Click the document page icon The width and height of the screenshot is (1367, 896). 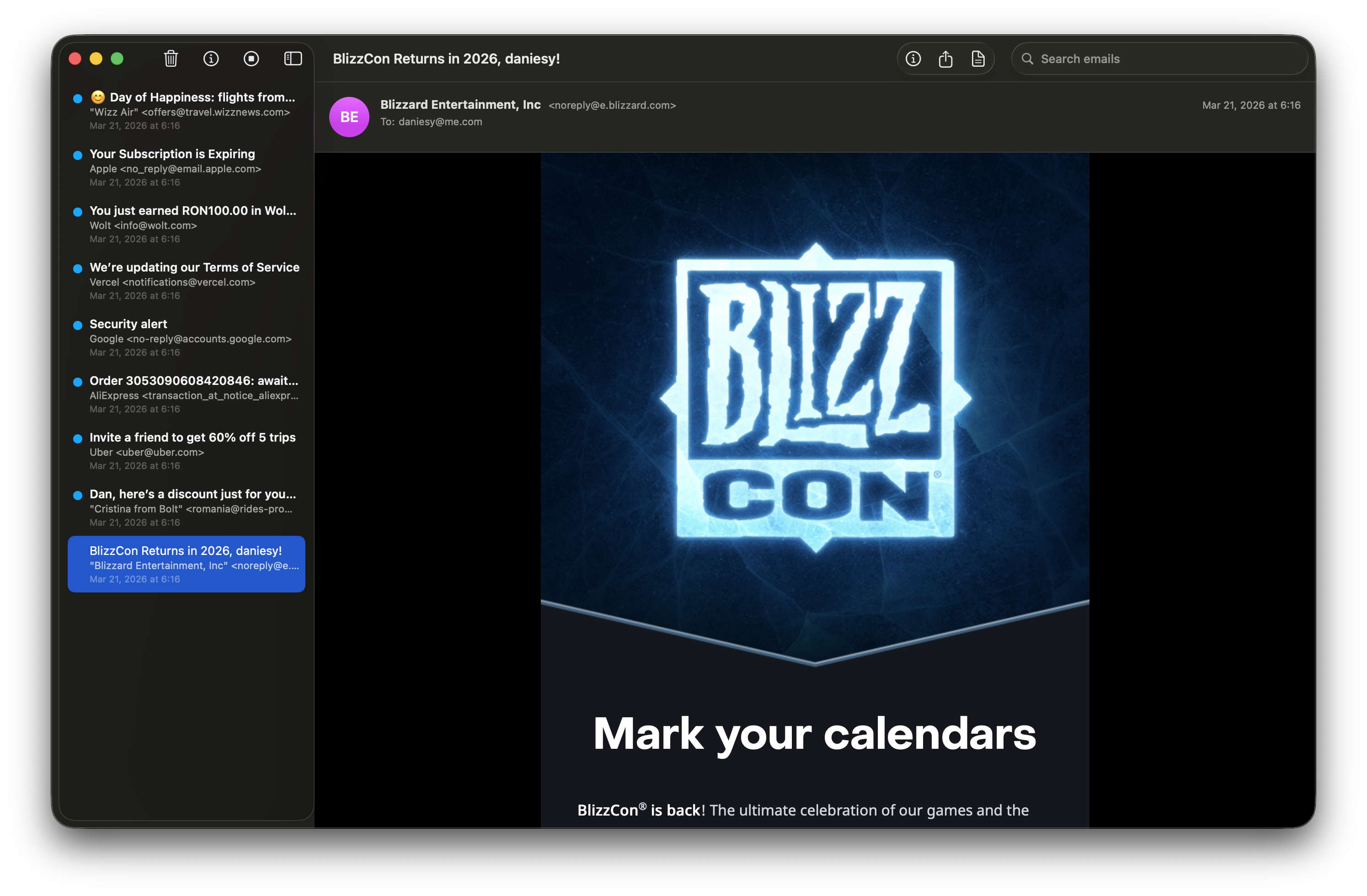(978, 59)
